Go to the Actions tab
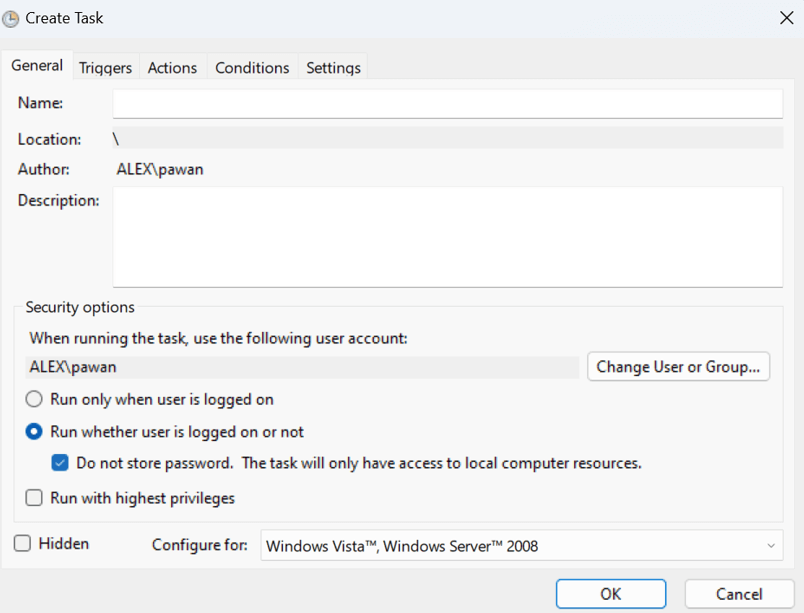This screenshot has height=613, width=804. (172, 68)
